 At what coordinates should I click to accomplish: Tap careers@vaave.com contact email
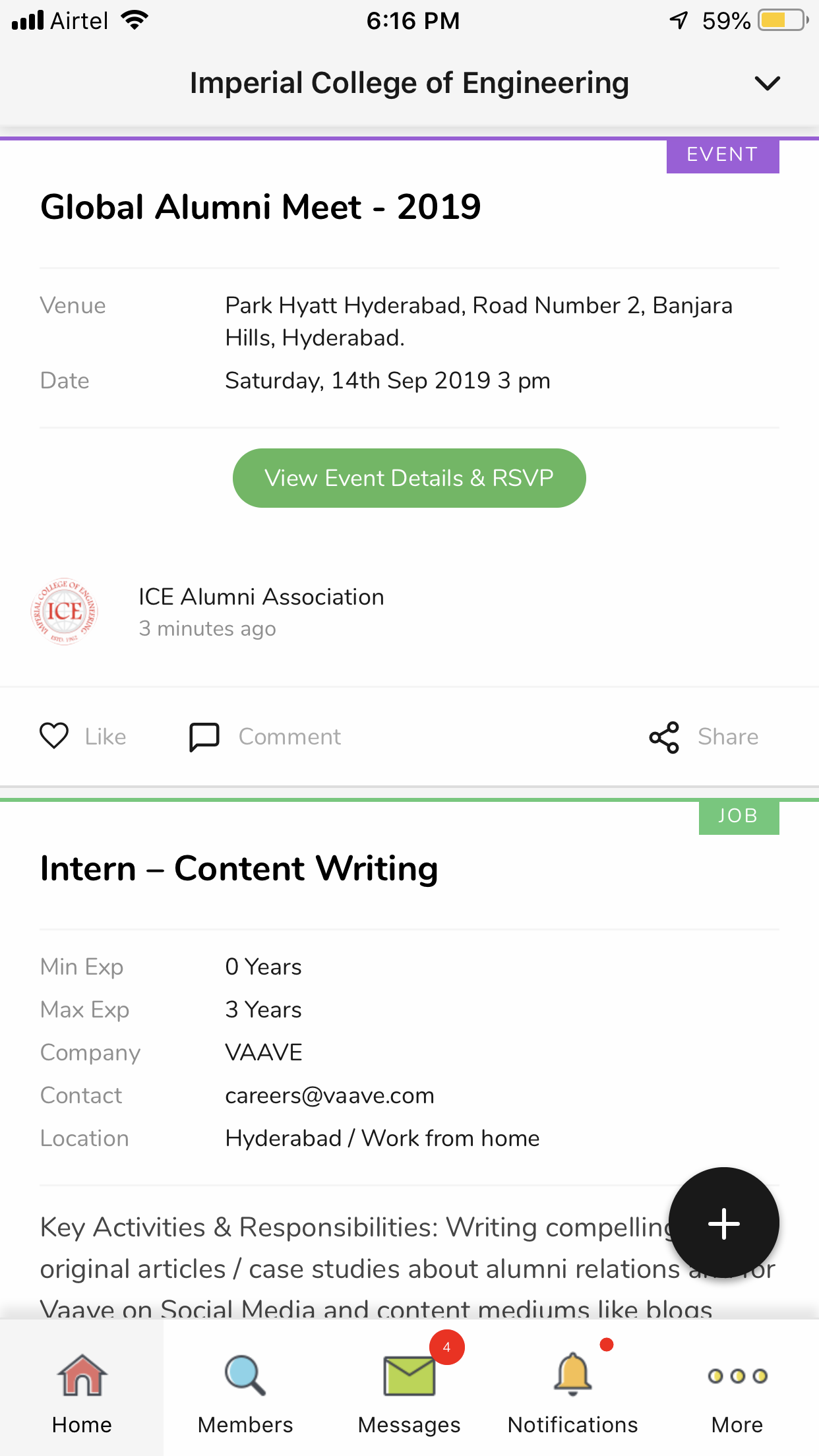330,1095
